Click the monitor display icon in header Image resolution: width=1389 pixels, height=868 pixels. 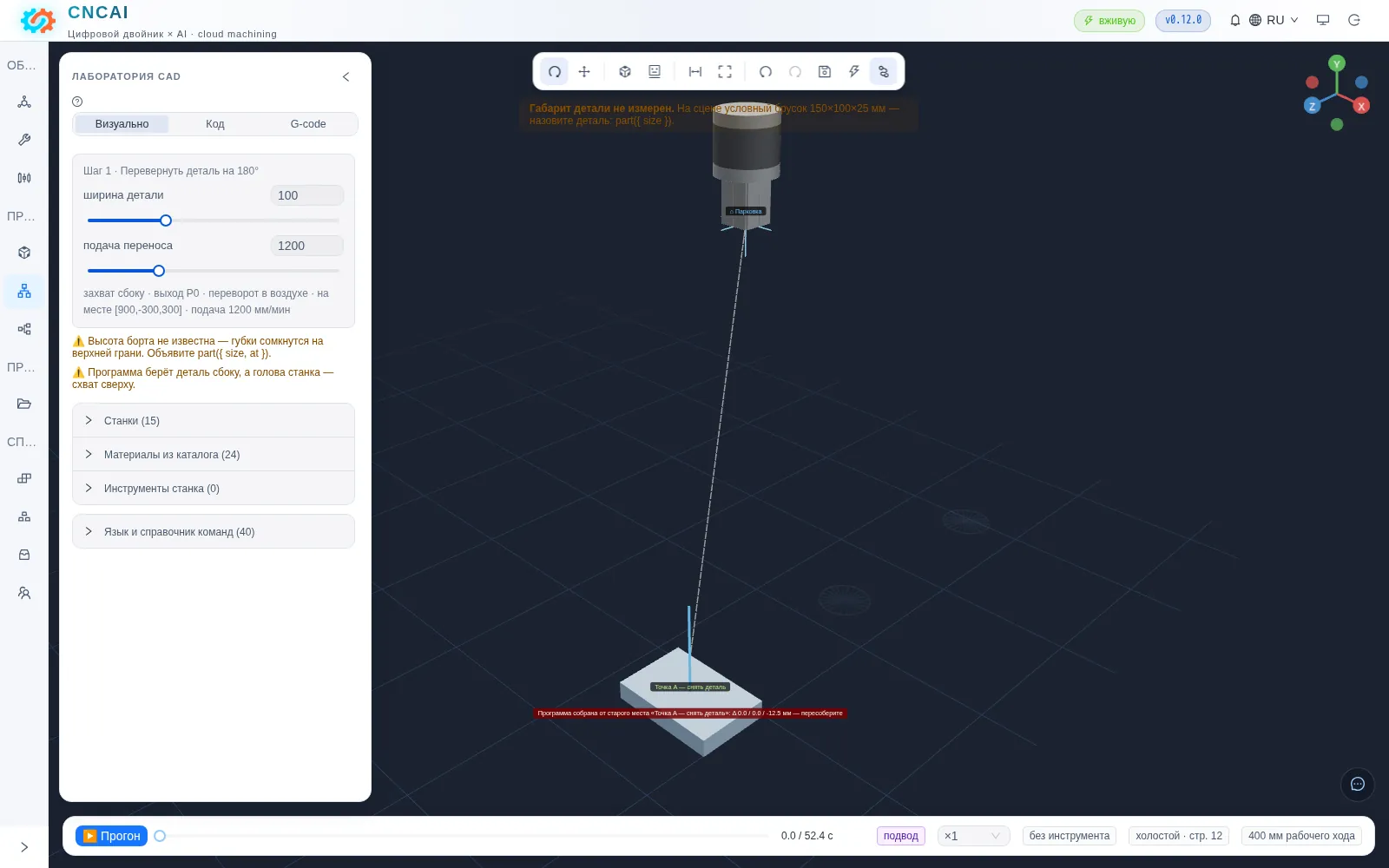(1323, 20)
